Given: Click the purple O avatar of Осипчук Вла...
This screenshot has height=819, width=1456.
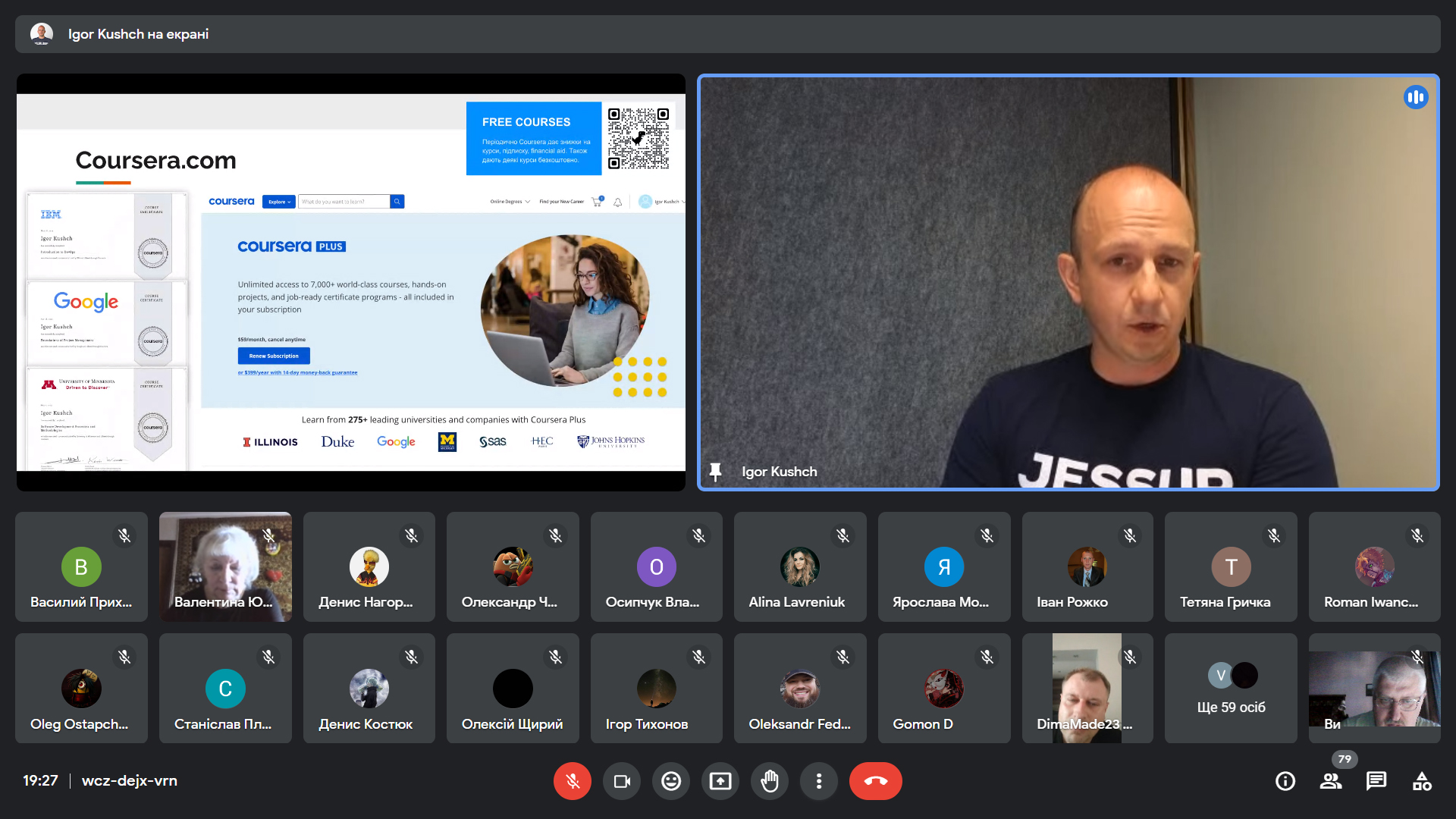Looking at the screenshot, I should pyautogui.click(x=657, y=566).
